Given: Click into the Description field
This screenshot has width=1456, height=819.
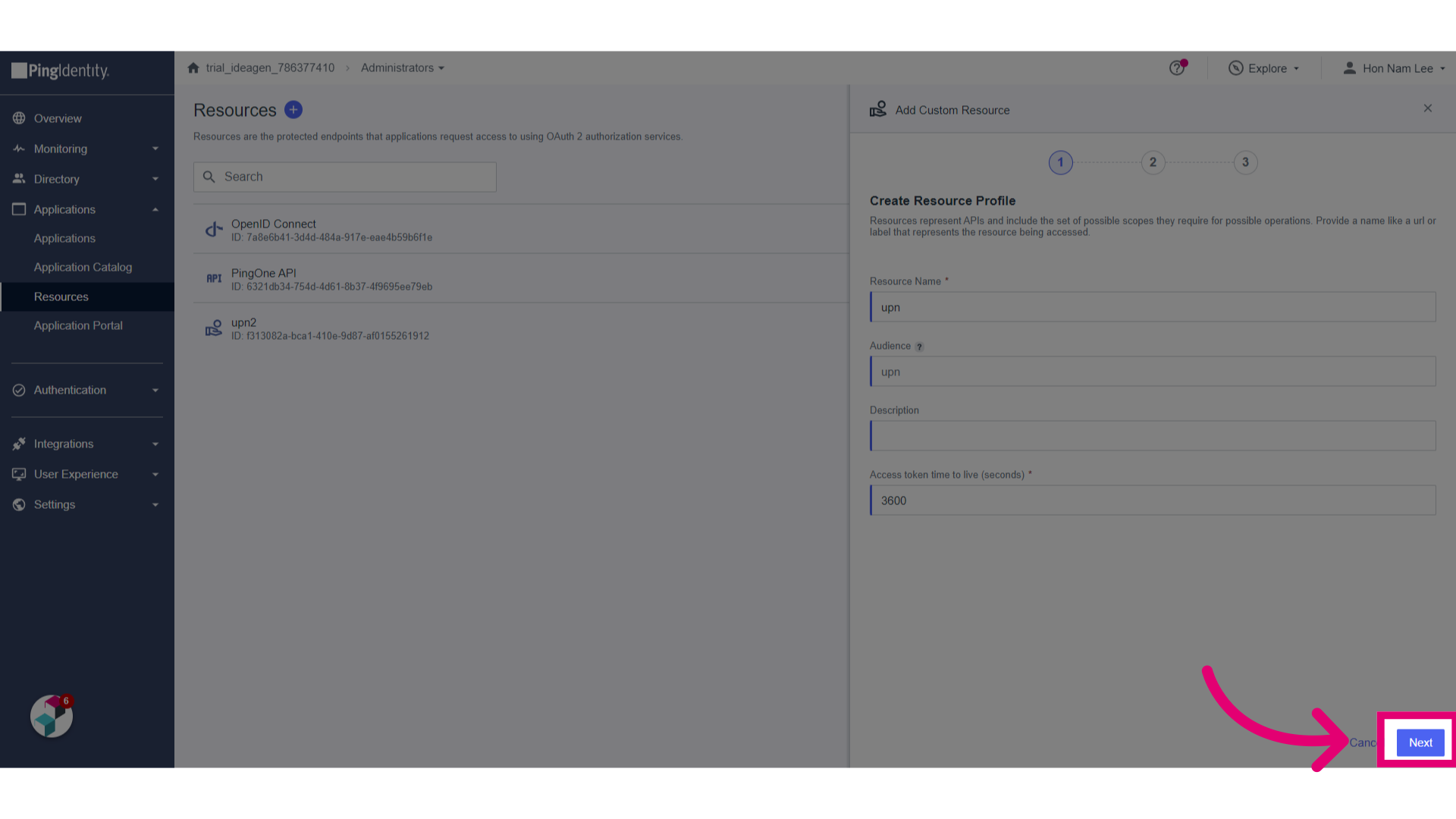Looking at the screenshot, I should (1153, 436).
